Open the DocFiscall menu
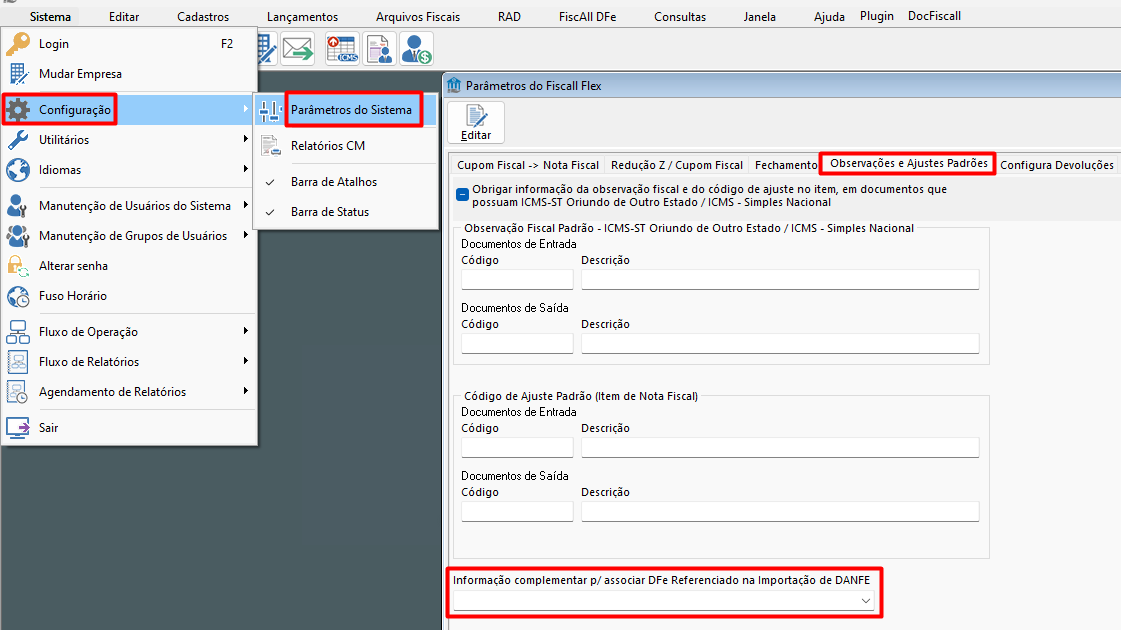 [x=934, y=16]
